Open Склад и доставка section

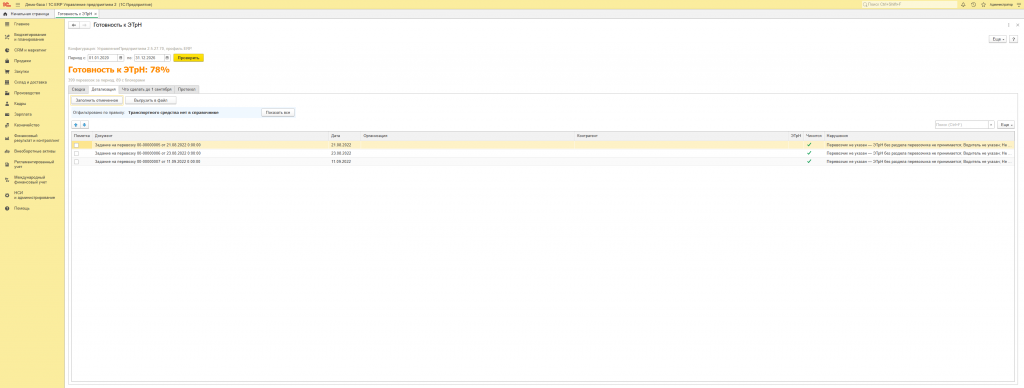[29, 82]
